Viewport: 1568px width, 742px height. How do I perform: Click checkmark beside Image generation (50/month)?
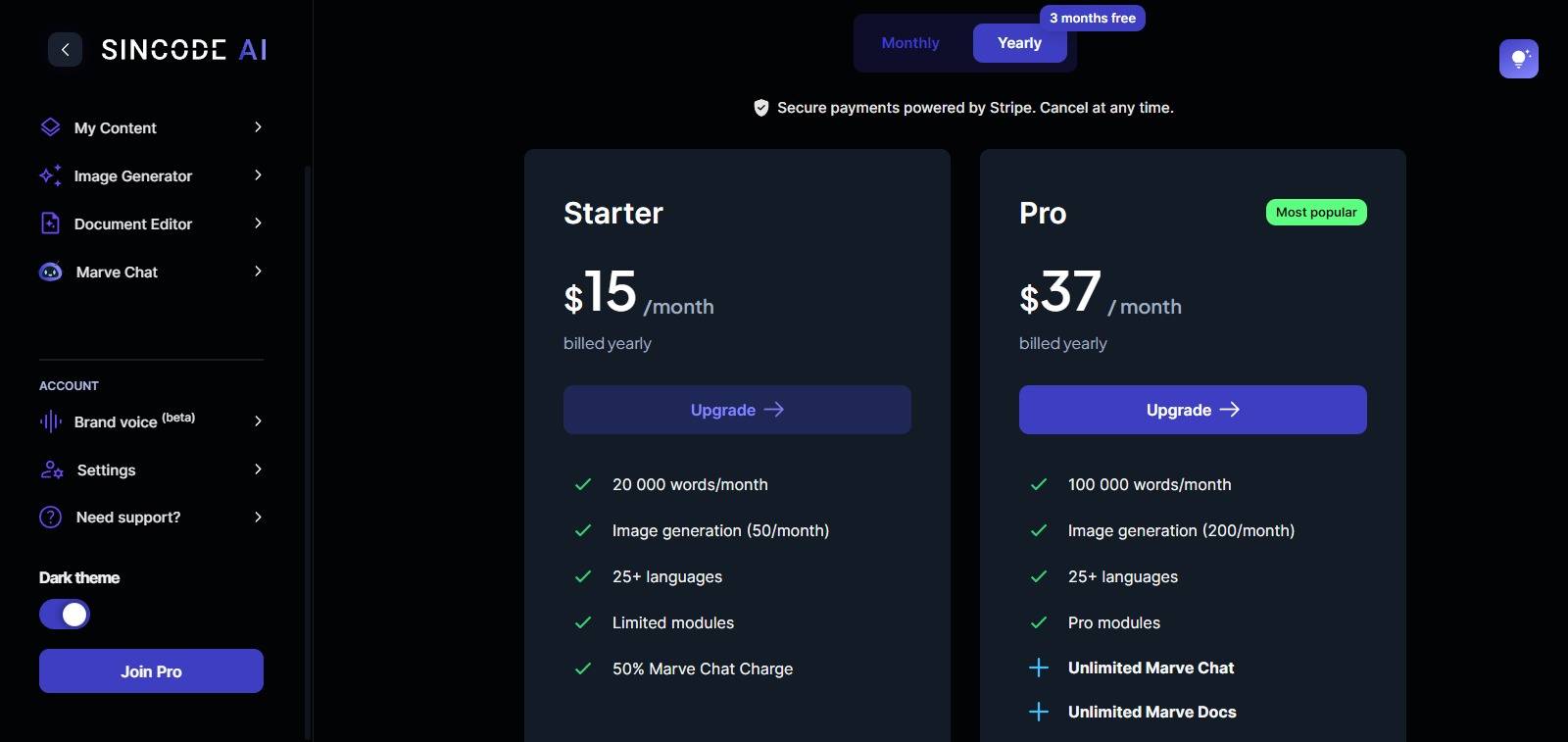[583, 530]
